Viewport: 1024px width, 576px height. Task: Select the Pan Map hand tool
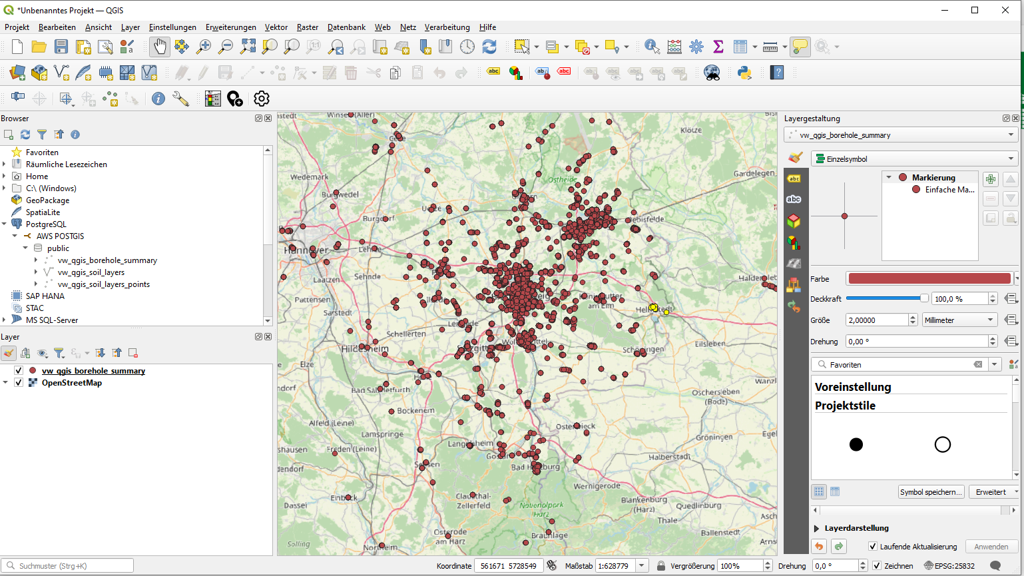(159, 47)
